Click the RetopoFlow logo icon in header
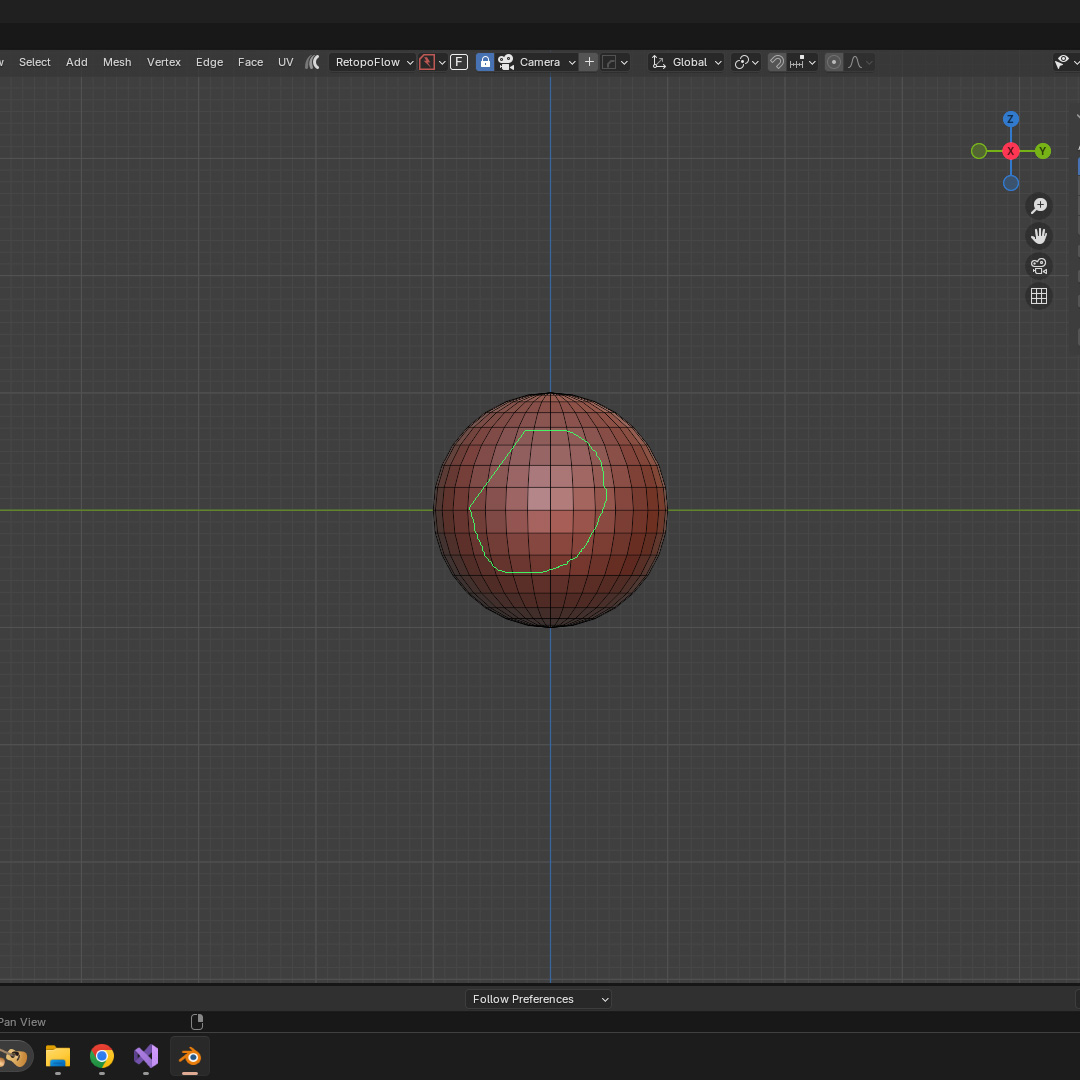The width and height of the screenshot is (1080, 1080). tap(313, 62)
